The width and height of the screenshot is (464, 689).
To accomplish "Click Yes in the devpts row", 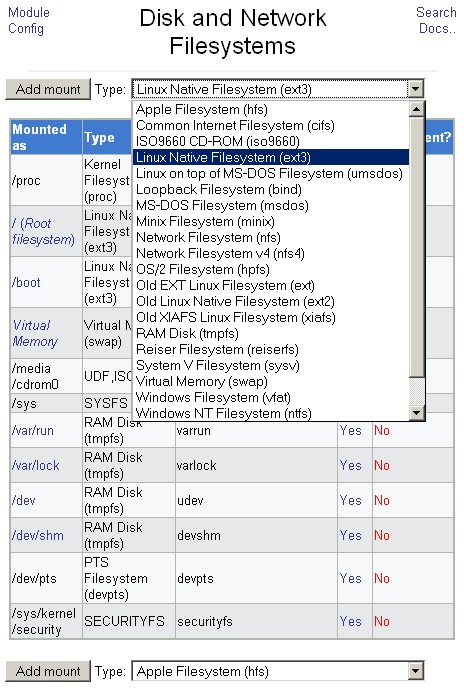I will coord(350,578).
